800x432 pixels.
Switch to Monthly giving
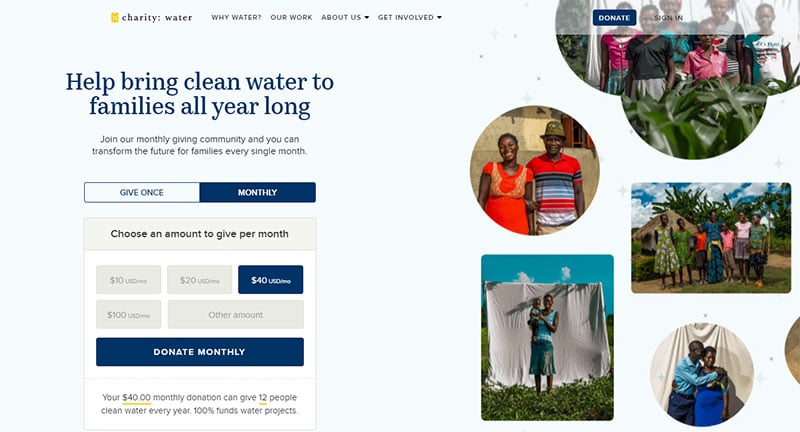pyautogui.click(x=258, y=192)
